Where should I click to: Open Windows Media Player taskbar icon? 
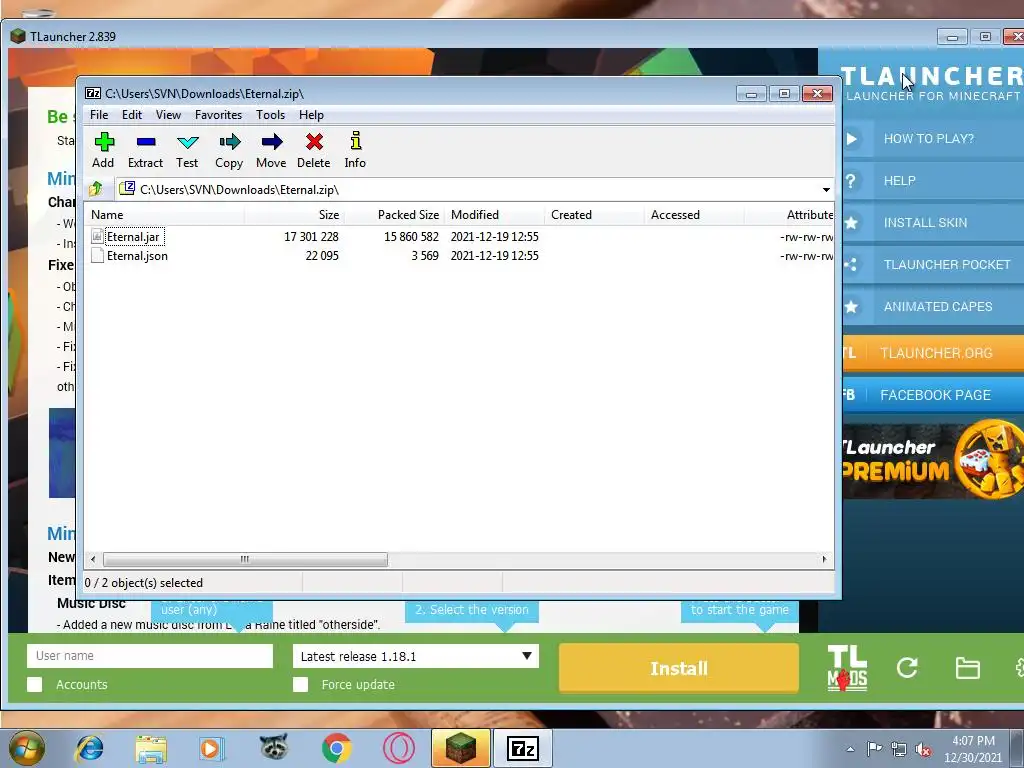point(212,748)
